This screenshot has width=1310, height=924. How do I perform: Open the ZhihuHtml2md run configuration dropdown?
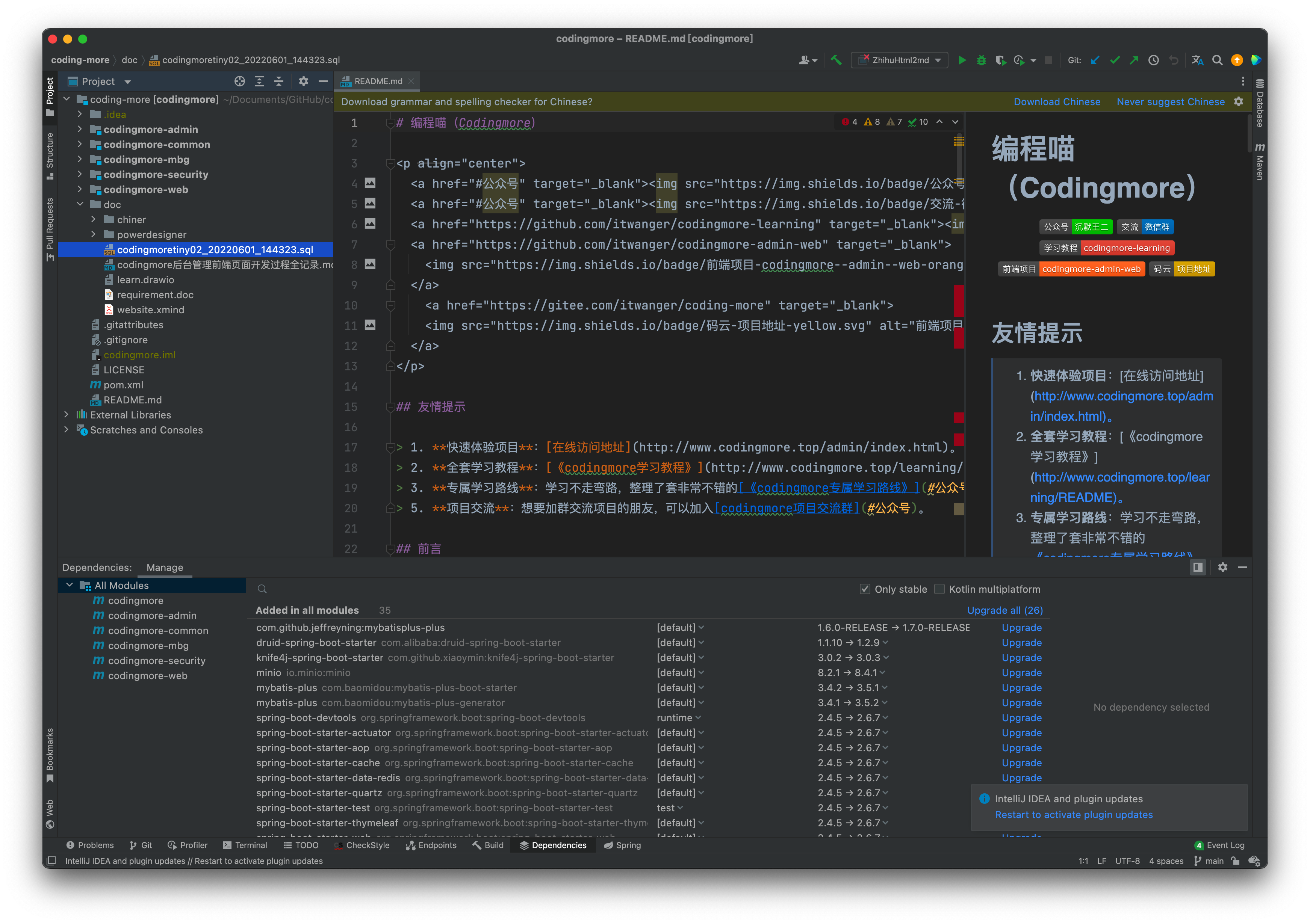pos(900,60)
